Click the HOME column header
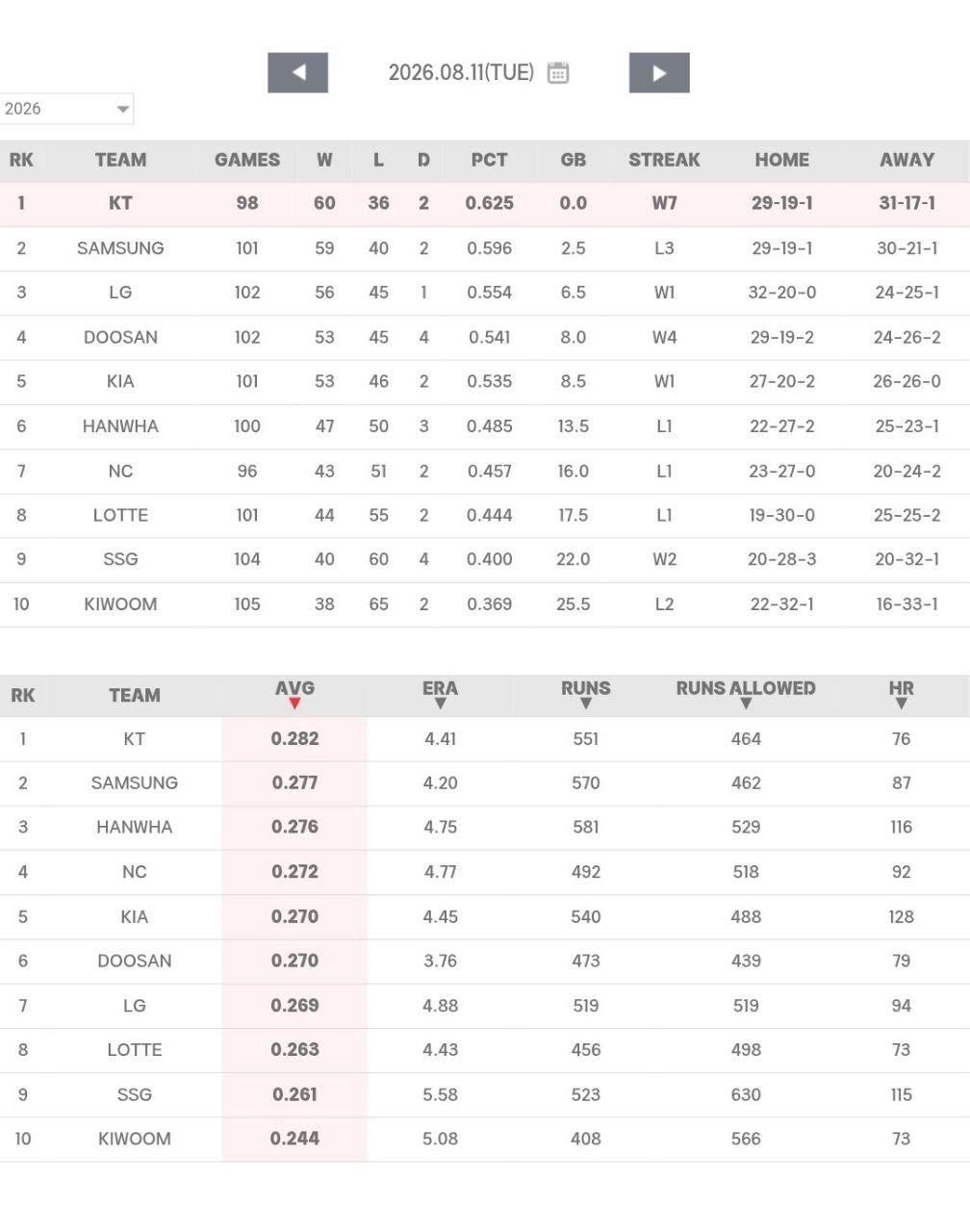This screenshot has width=970, height=1232. [x=781, y=161]
